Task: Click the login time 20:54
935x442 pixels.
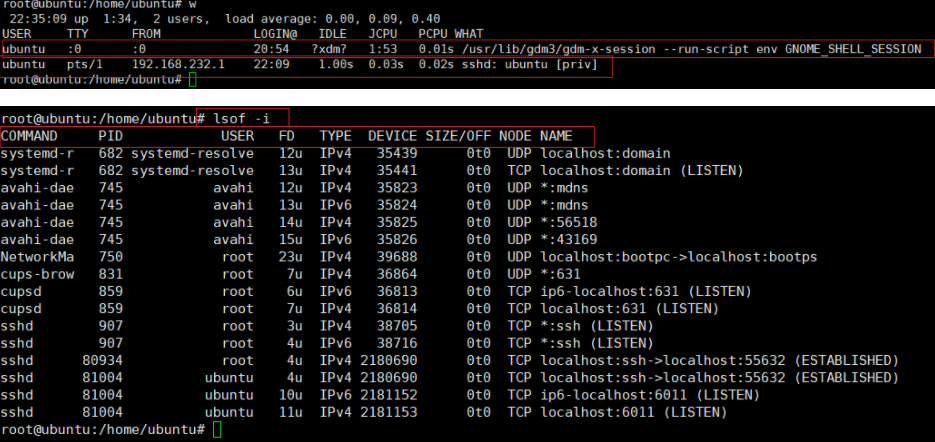Action: click(x=271, y=49)
